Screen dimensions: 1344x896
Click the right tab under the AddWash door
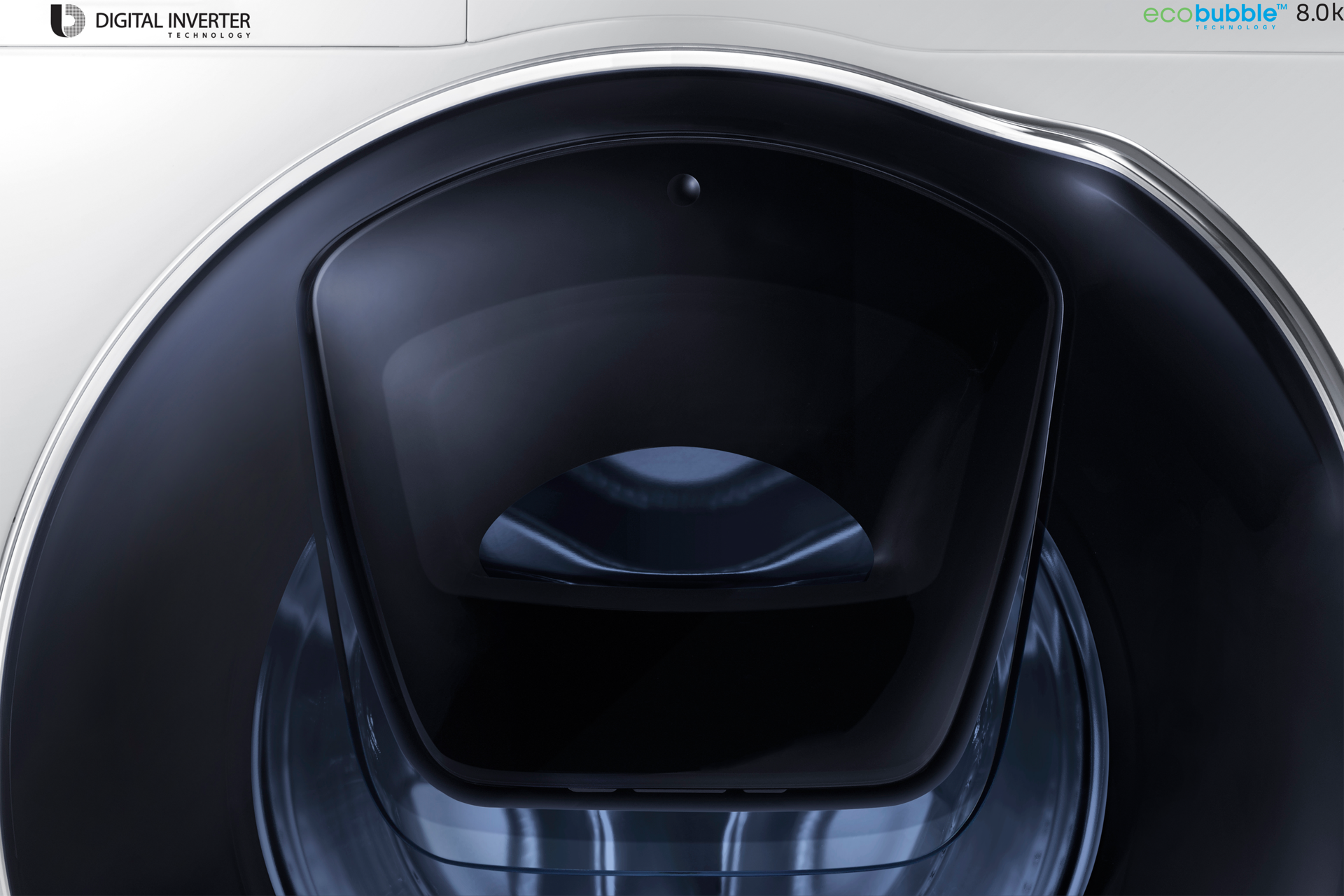[764, 790]
